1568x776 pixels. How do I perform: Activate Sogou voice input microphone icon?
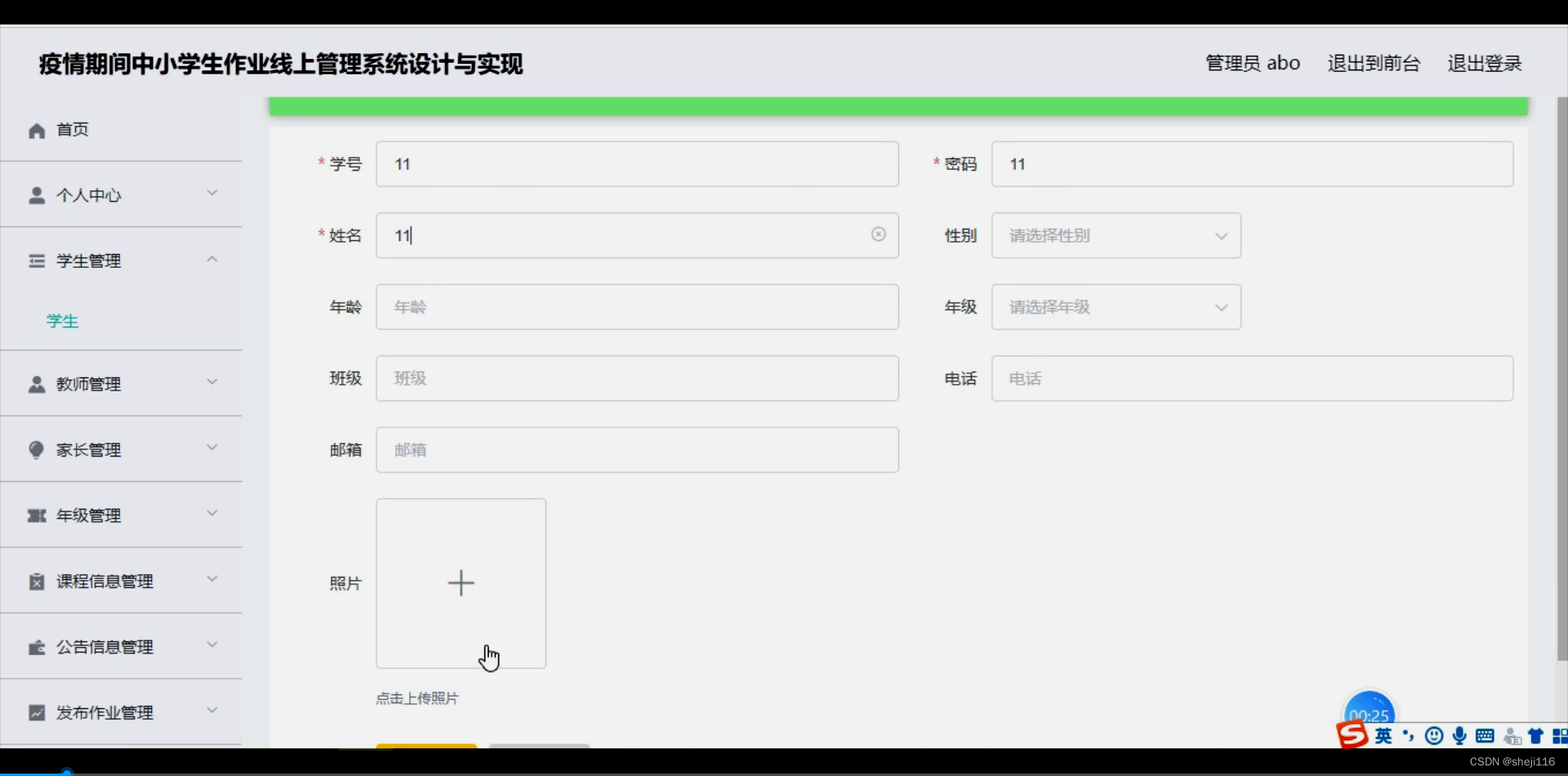pos(1460,735)
